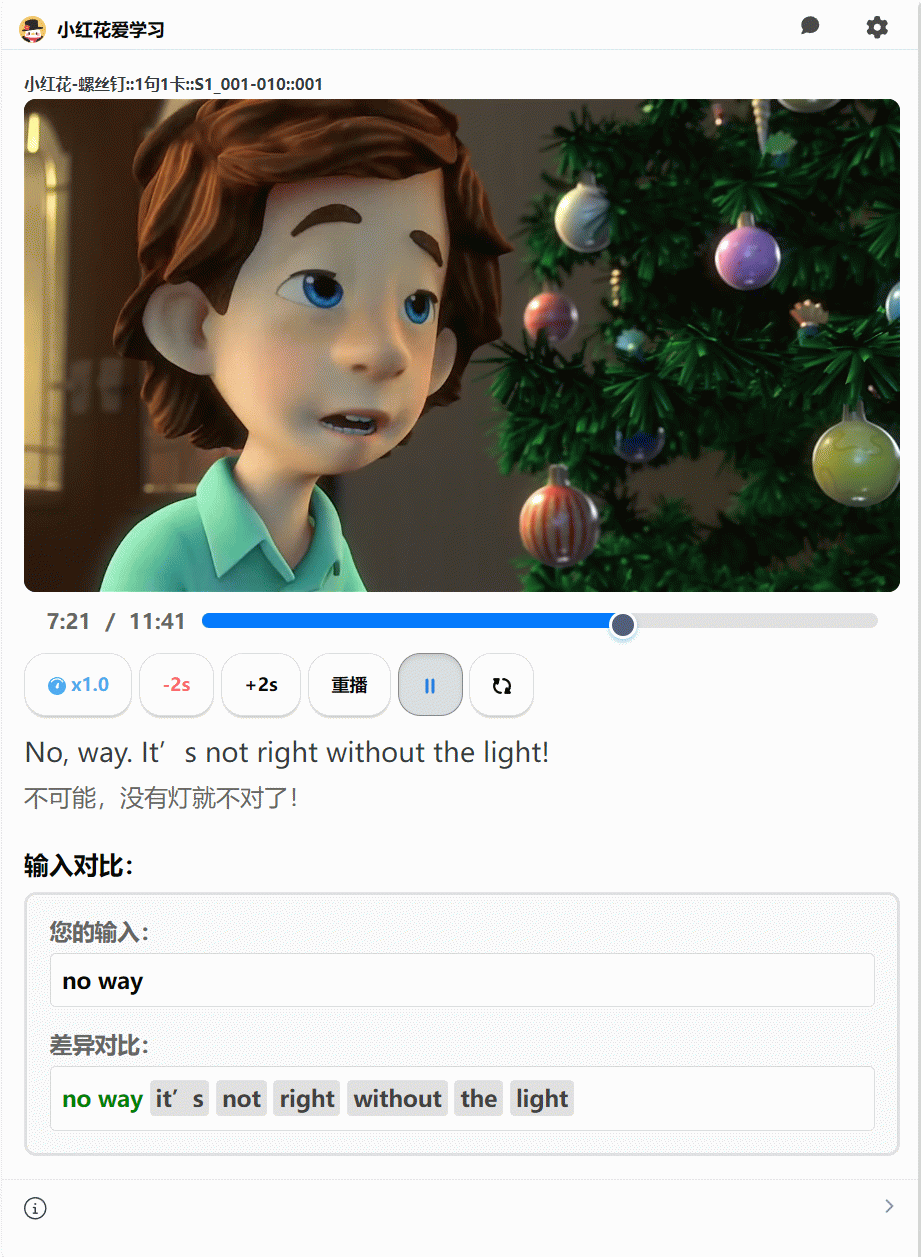The height and width of the screenshot is (1257, 921).
Task: Click the word 'not' chip
Action: (241, 1099)
